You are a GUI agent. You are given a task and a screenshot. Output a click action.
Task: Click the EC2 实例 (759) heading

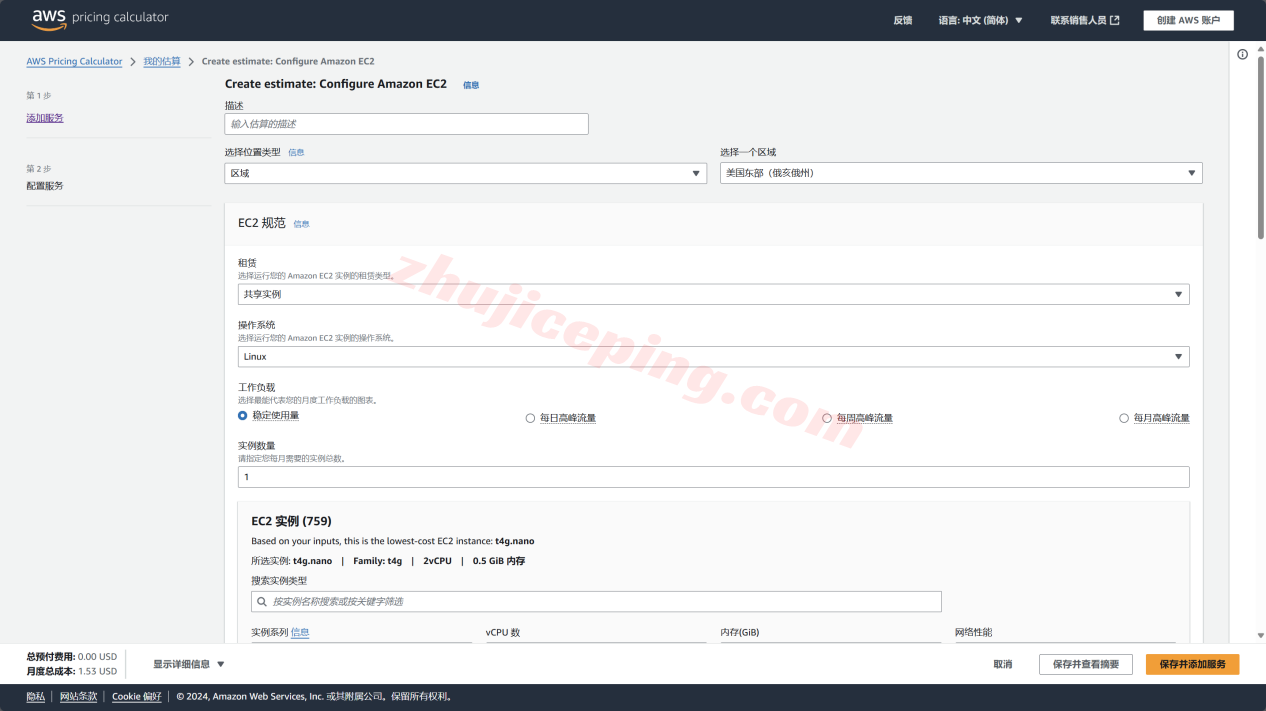pos(291,521)
